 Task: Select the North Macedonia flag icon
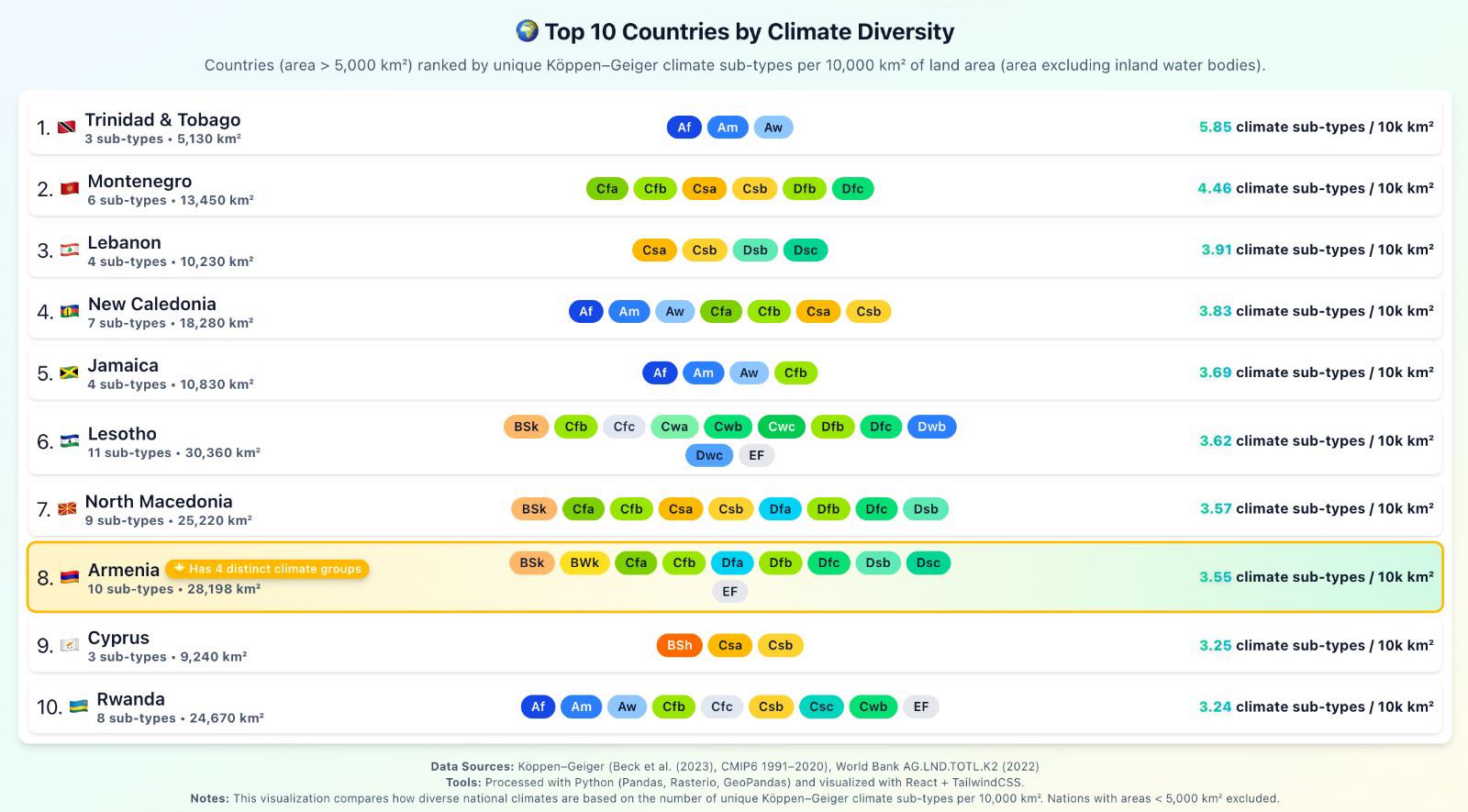[x=67, y=509]
